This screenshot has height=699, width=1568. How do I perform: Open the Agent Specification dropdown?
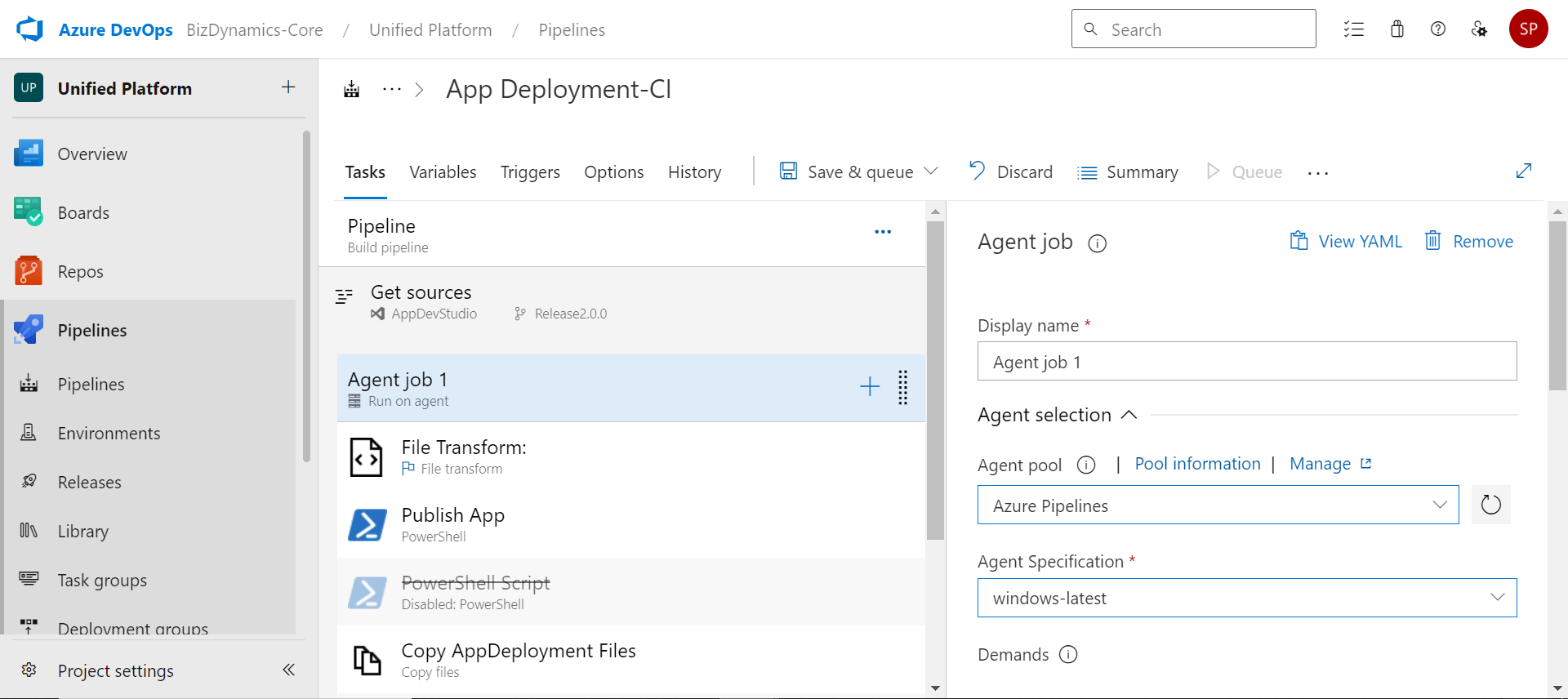(x=1247, y=598)
